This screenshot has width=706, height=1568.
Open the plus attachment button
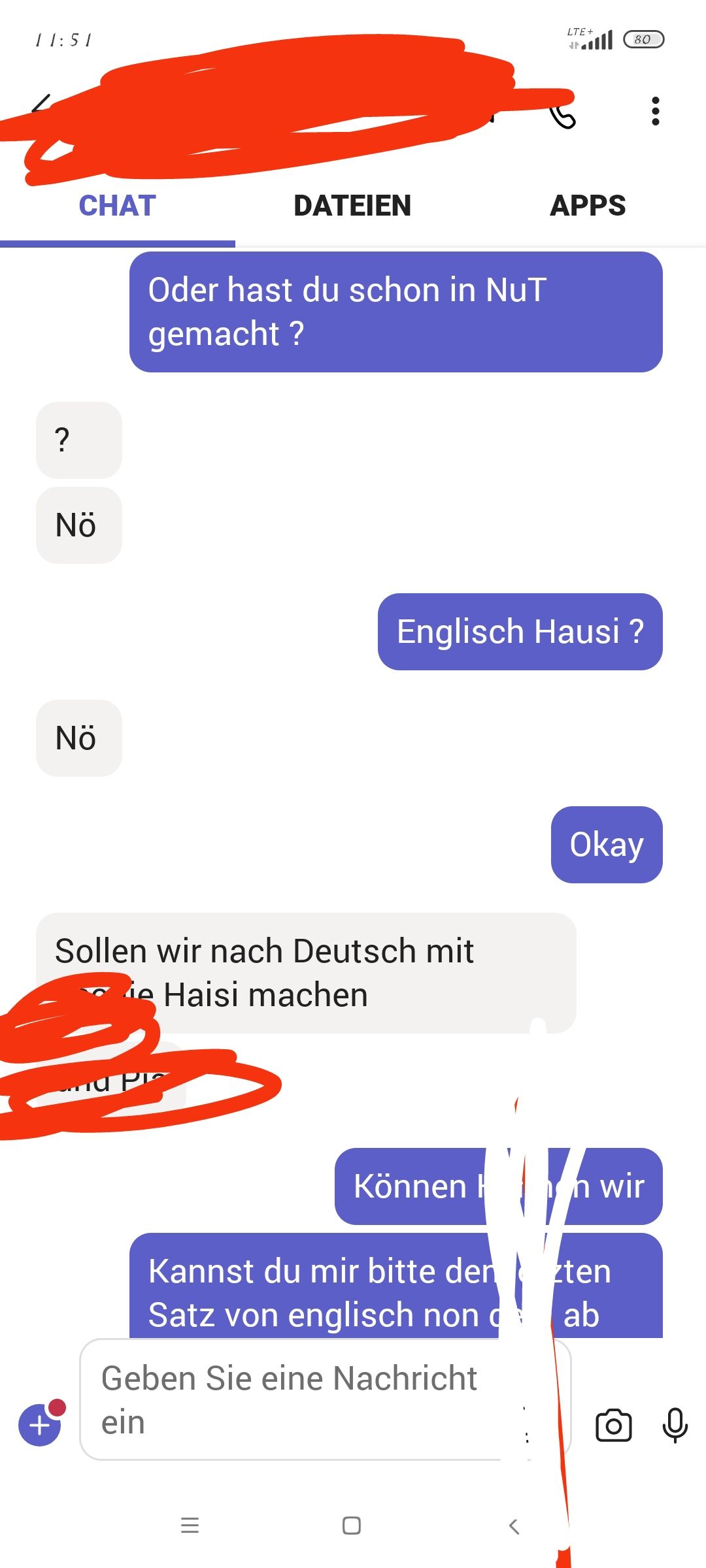(40, 1424)
